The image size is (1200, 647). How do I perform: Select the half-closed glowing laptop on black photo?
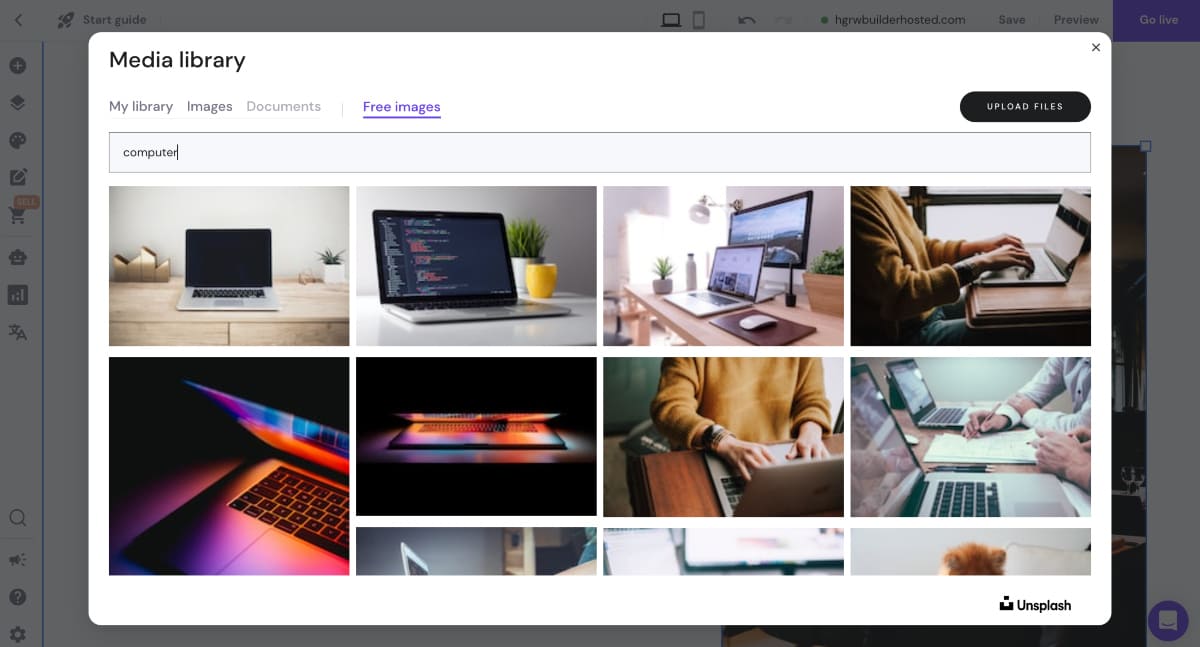tap(476, 436)
